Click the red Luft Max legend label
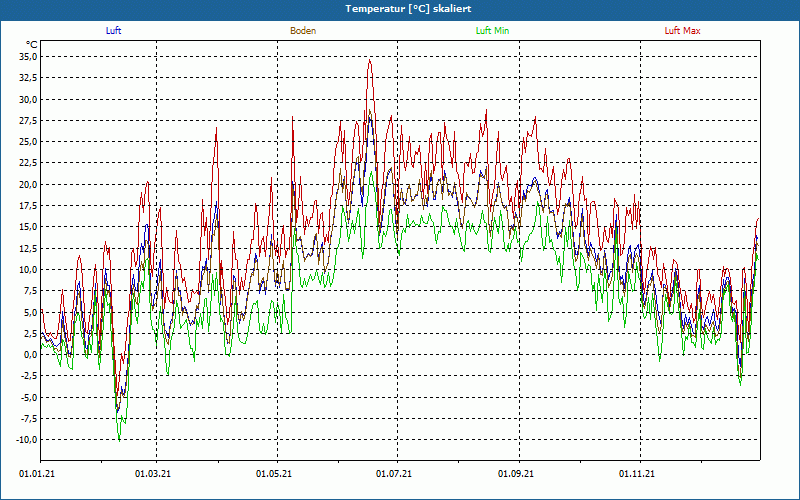The width and height of the screenshot is (800, 500). [x=682, y=31]
